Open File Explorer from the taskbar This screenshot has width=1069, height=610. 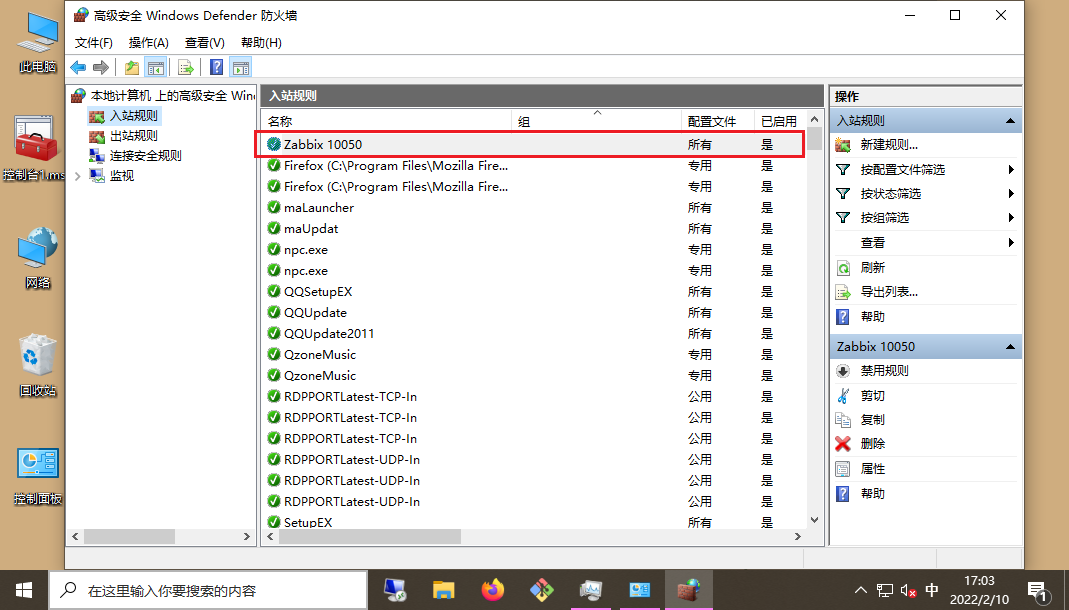(x=444, y=590)
